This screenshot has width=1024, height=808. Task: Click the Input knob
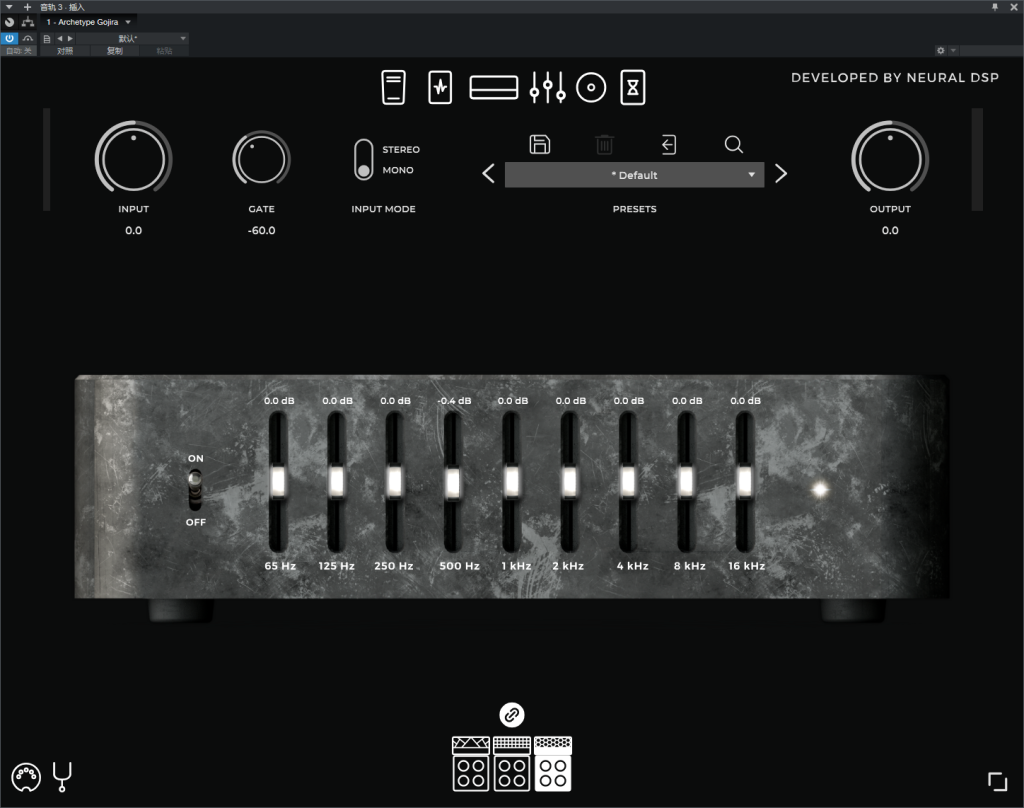[133, 159]
